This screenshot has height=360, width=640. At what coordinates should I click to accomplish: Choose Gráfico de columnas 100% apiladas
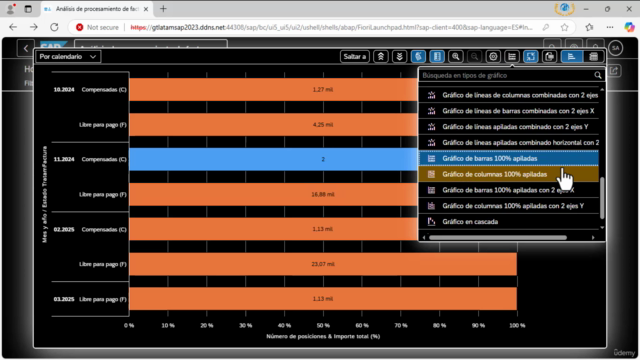click(509, 174)
